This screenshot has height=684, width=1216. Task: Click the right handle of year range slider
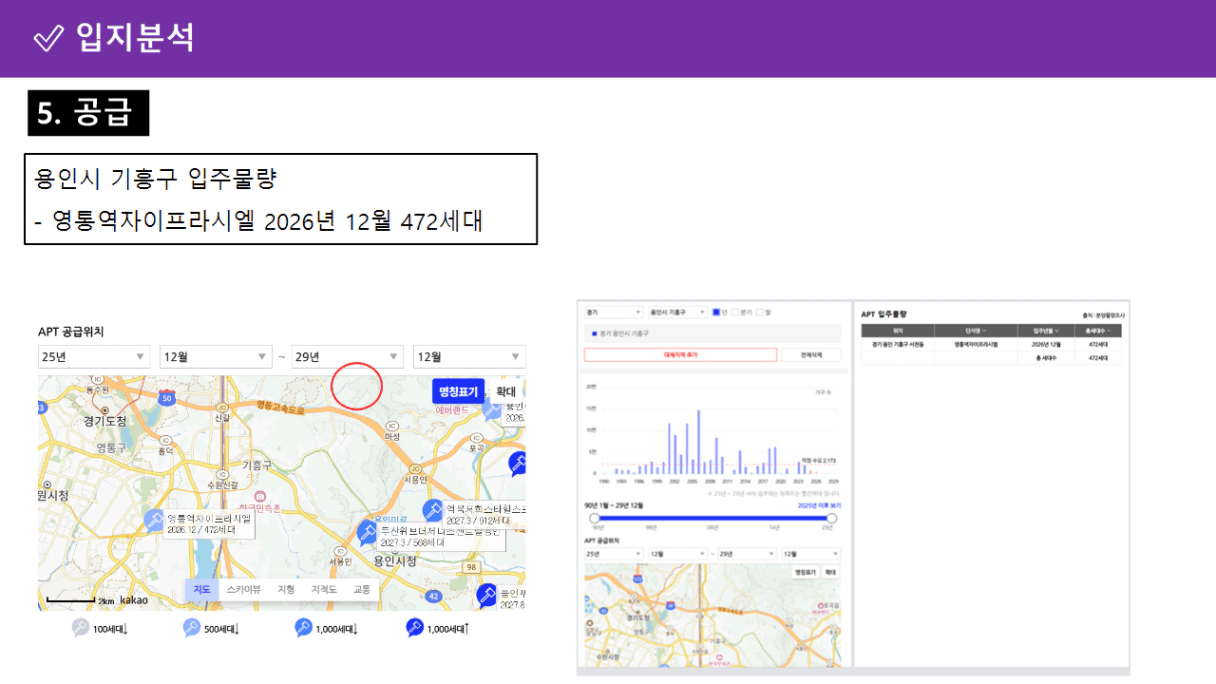click(x=830, y=518)
